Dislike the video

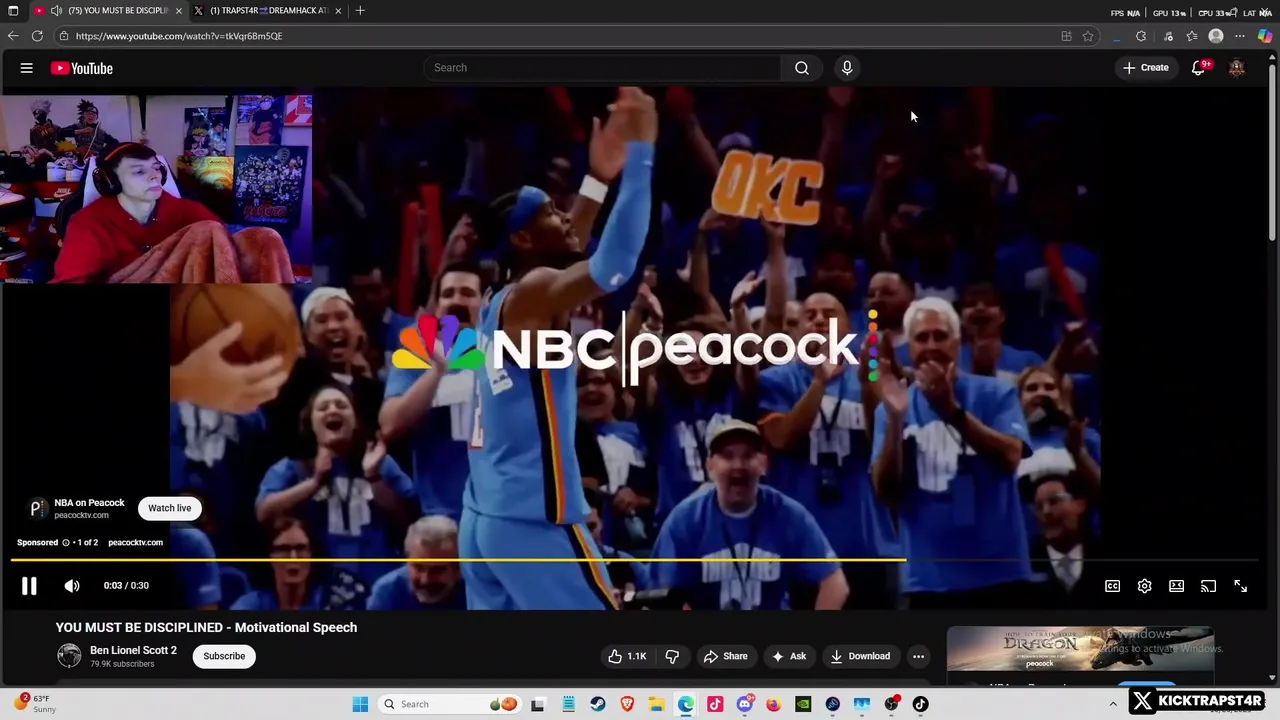672,656
